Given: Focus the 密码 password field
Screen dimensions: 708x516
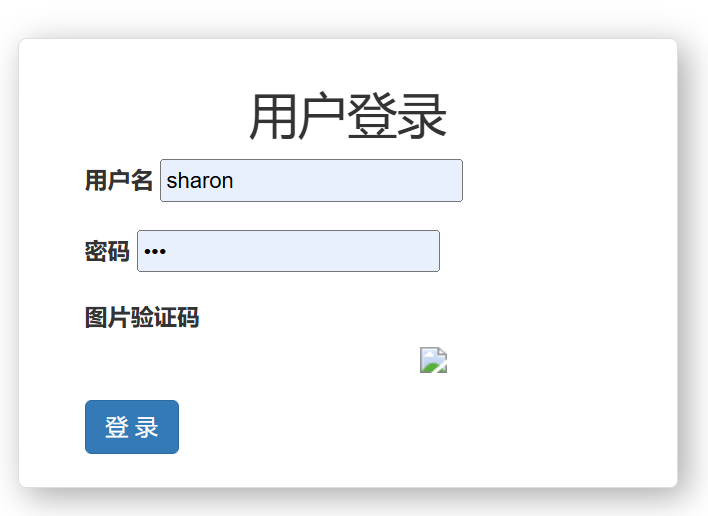Looking at the screenshot, I should pyautogui.click(x=288, y=251).
